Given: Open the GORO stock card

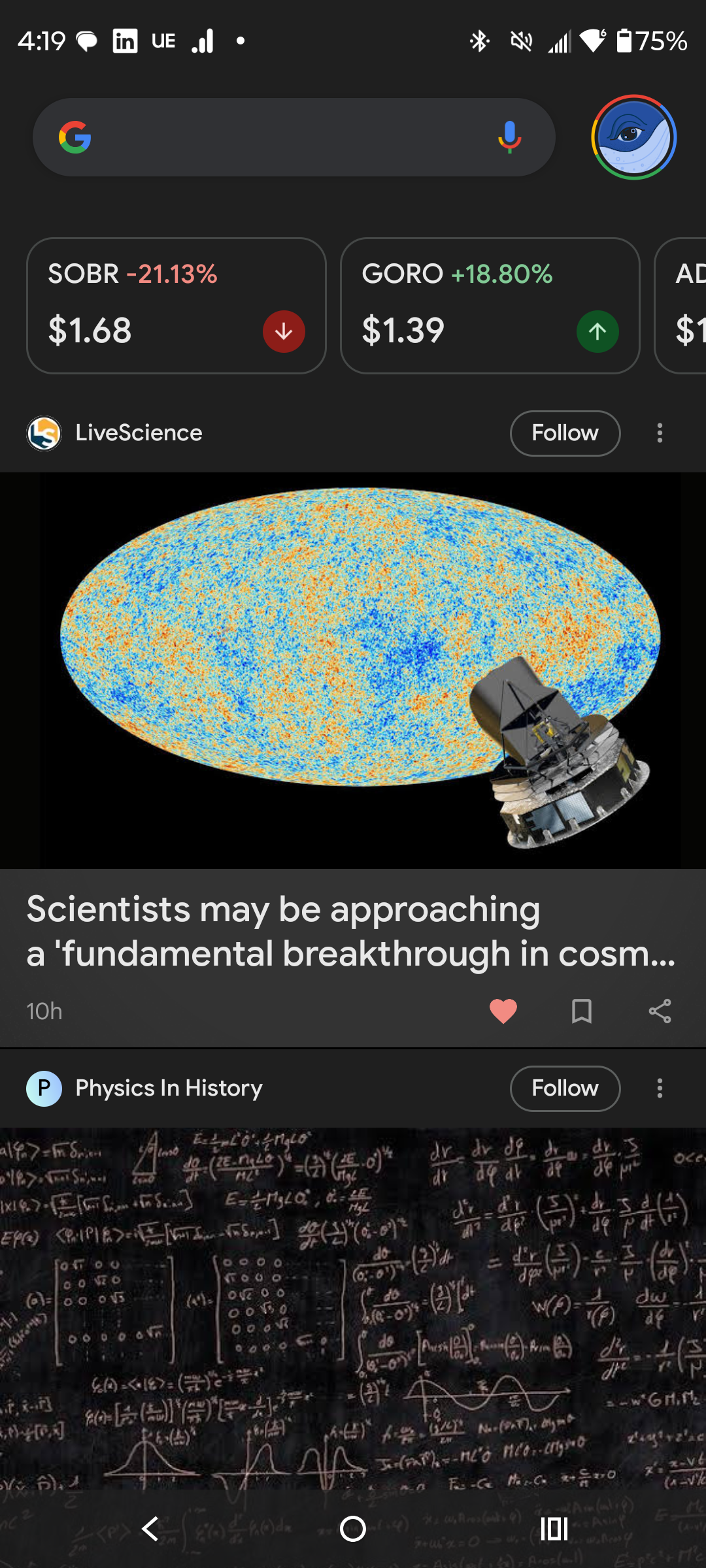Looking at the screenshot, I should [x=490, y=305].
